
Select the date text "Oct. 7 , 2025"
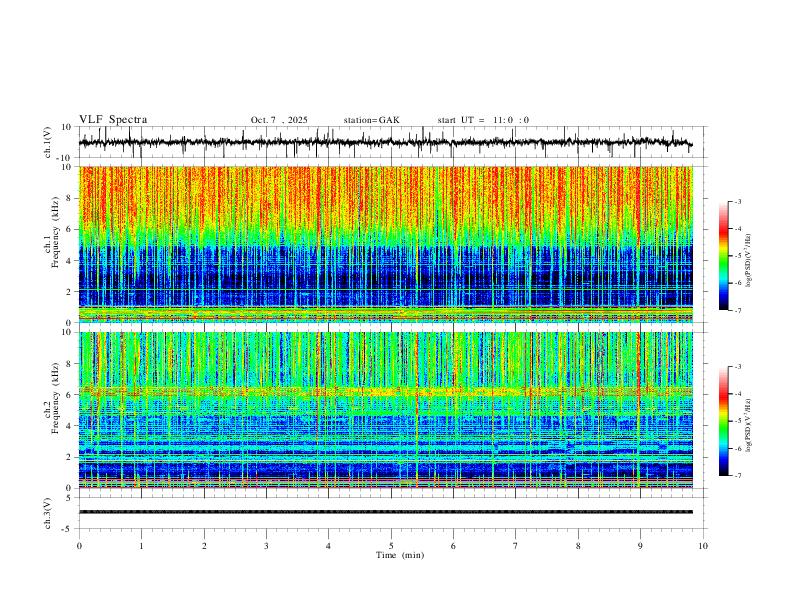click(x=279, y=120)
